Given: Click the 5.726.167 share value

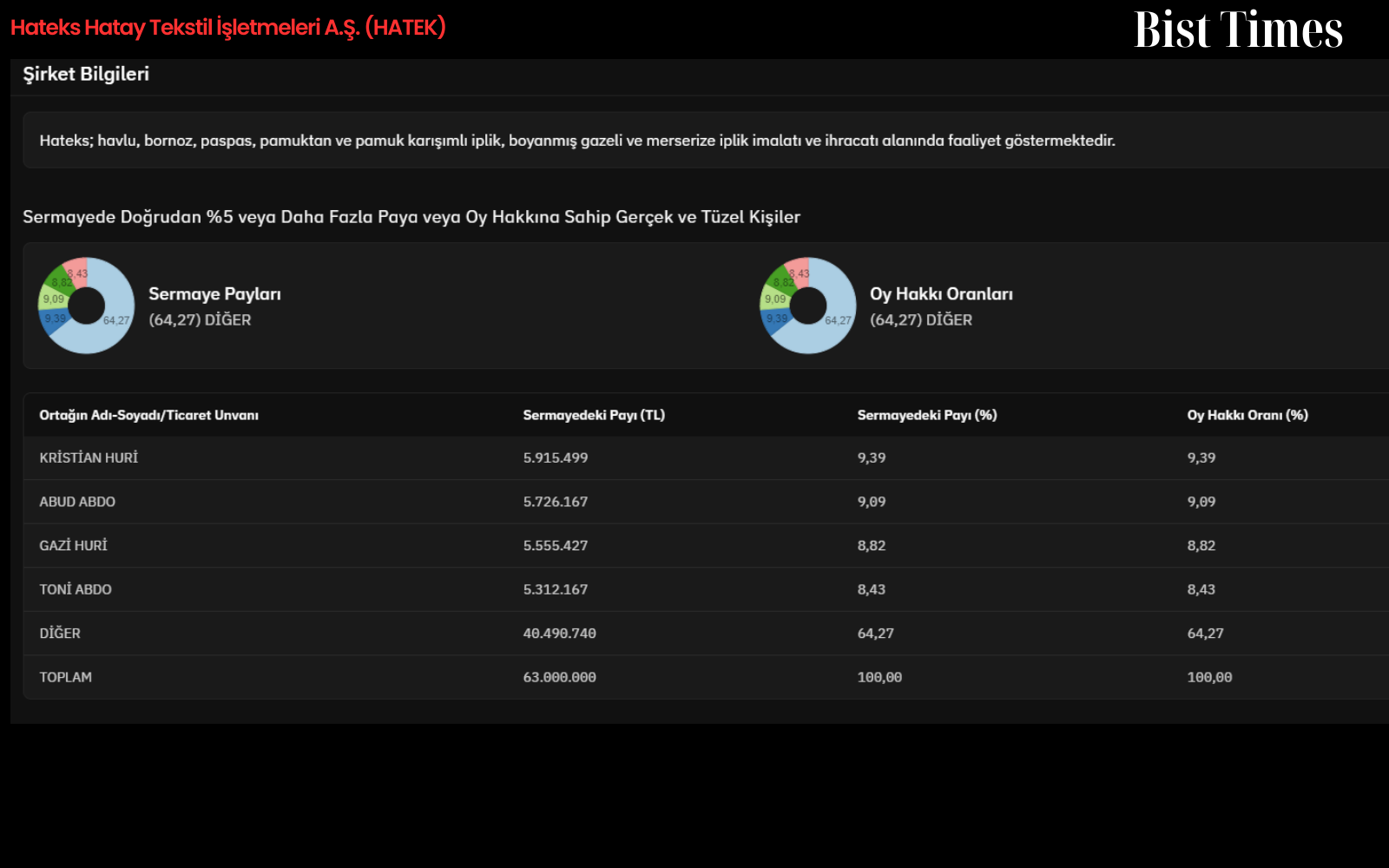Looking at the screenshot, I should 556,502.
